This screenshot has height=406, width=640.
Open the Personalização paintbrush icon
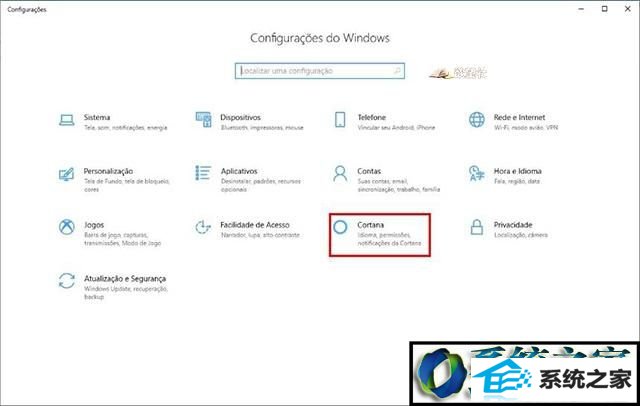click(67, 175)
